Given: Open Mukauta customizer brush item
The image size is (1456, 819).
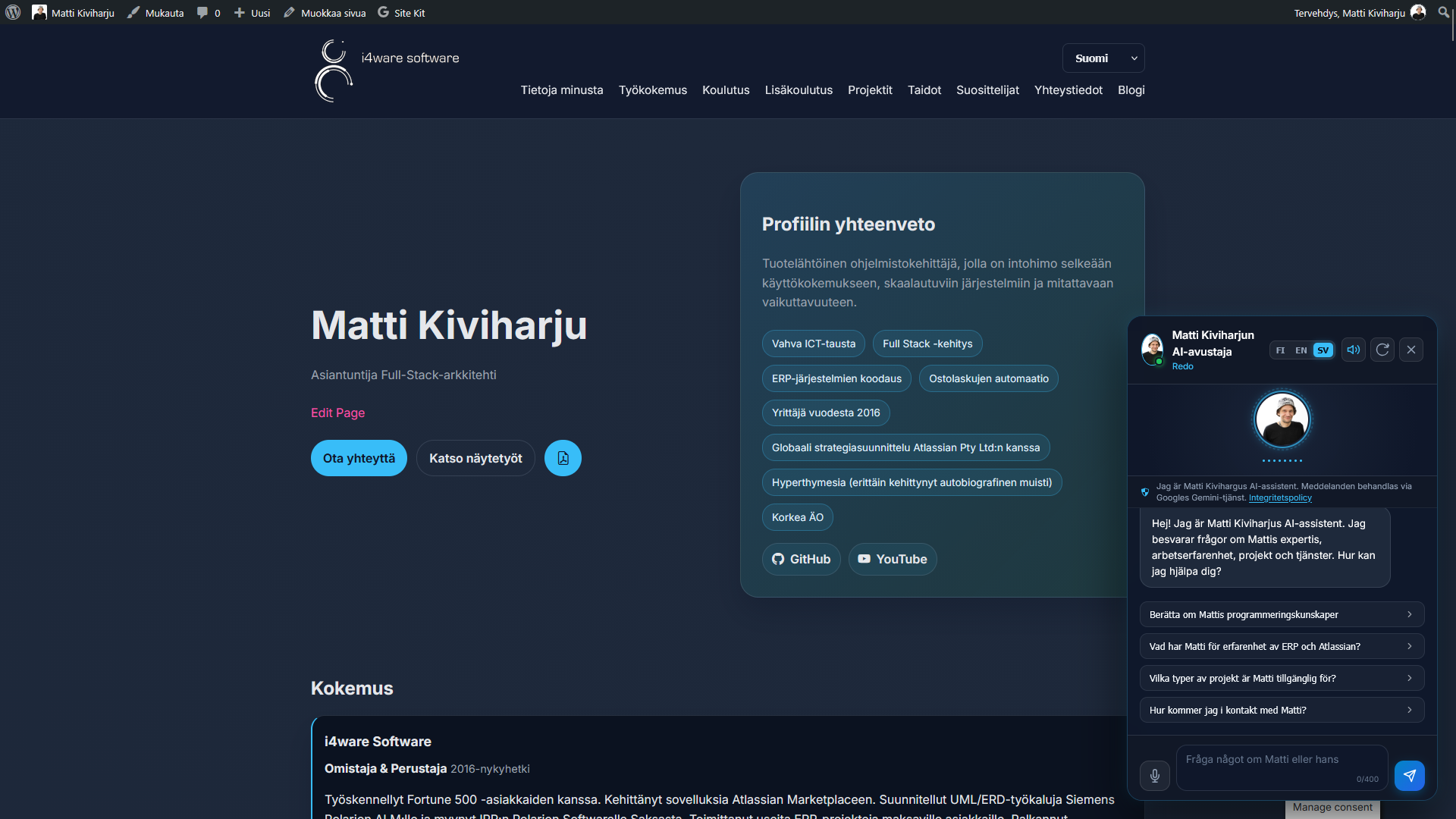Looking at the screenshot, I should (155, 12).
